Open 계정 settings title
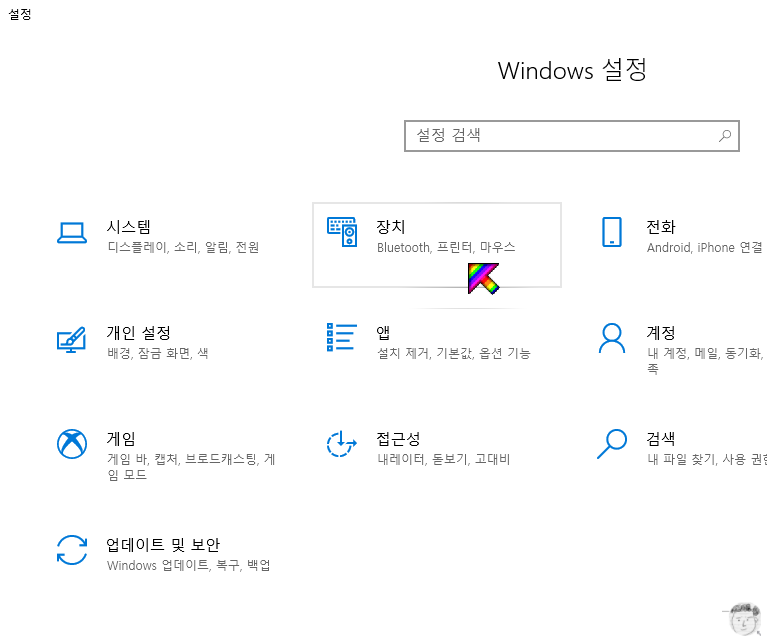Viewport: 767px width, 639px height. (660, 333)
